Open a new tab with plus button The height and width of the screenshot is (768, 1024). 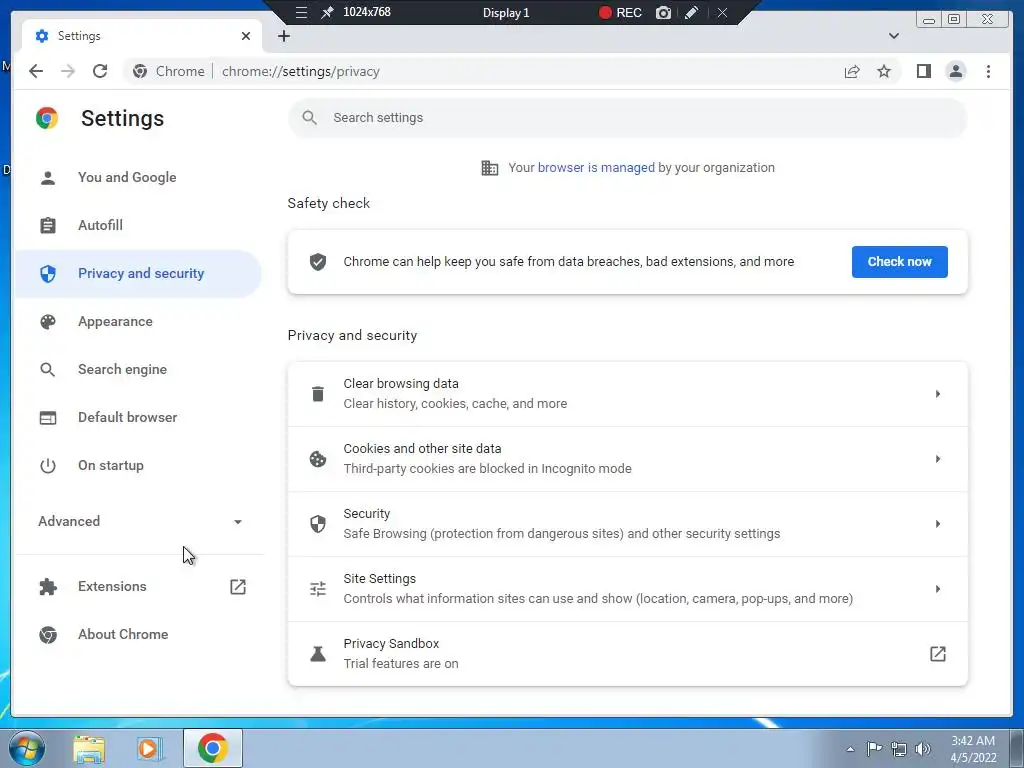pyautogui.click(x=283, y=36)
